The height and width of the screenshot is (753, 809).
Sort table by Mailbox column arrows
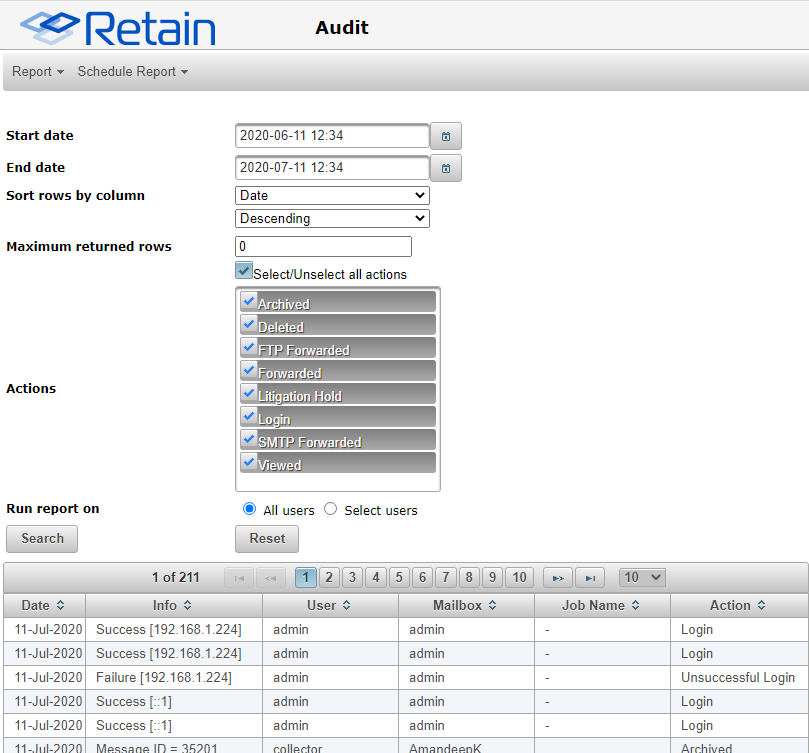coord(493,606)
